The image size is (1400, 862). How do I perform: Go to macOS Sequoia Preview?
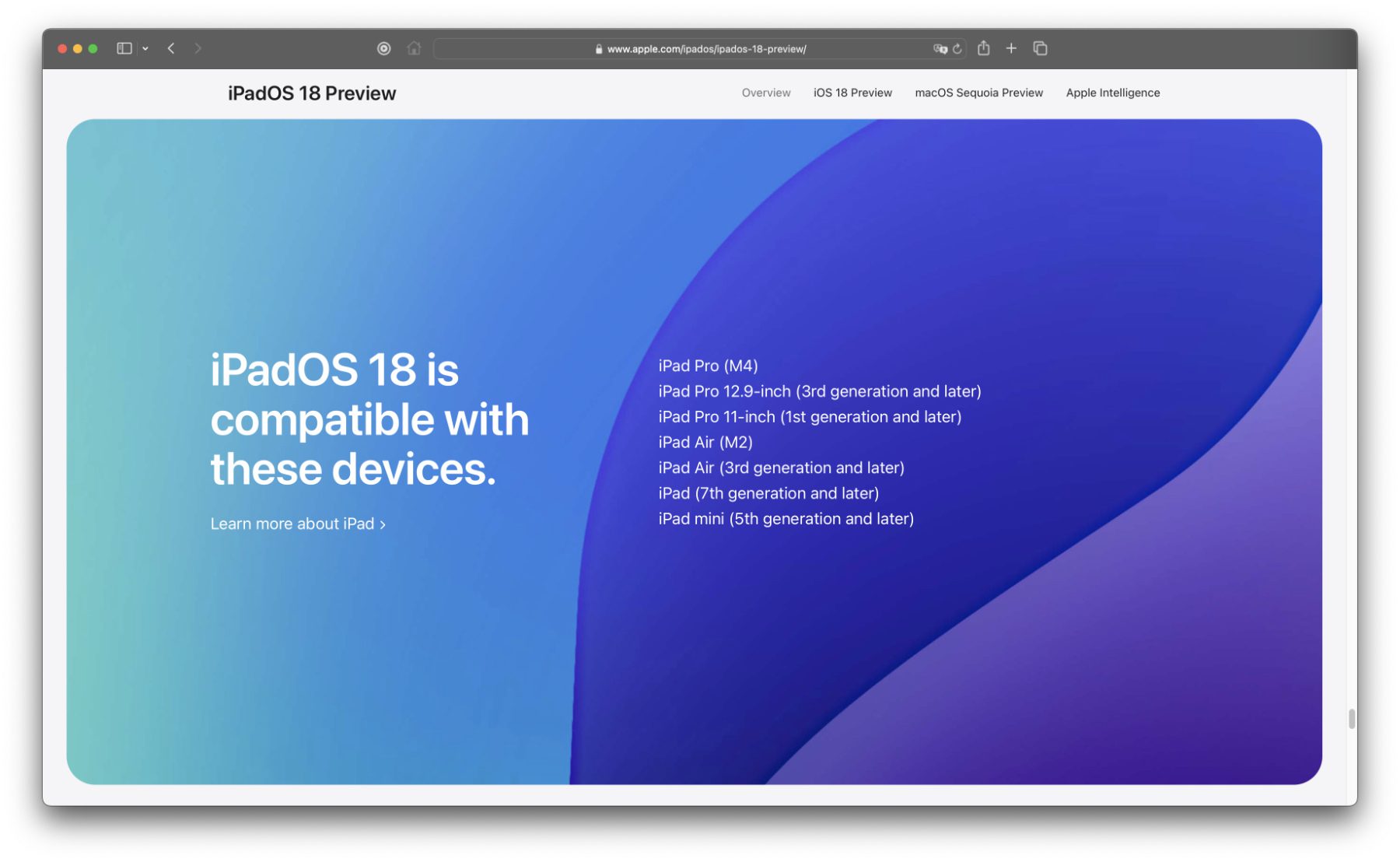pyautogui.click(x=978, y=93)
